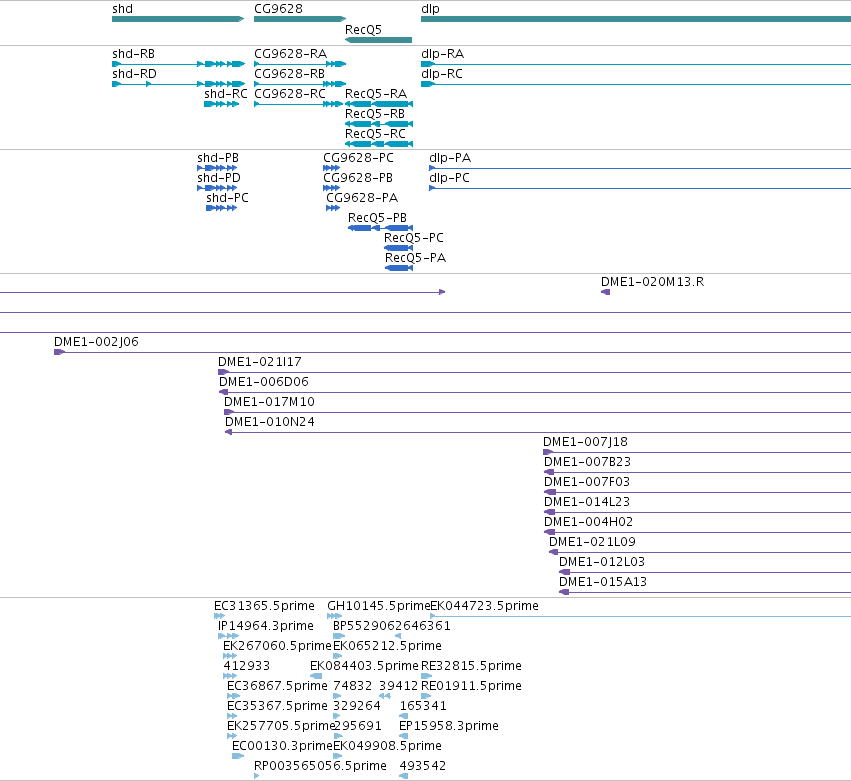Open clone DME1-021I17
Image resolution: width=851 pixels, height=781 pixels.
pos(259,362)
